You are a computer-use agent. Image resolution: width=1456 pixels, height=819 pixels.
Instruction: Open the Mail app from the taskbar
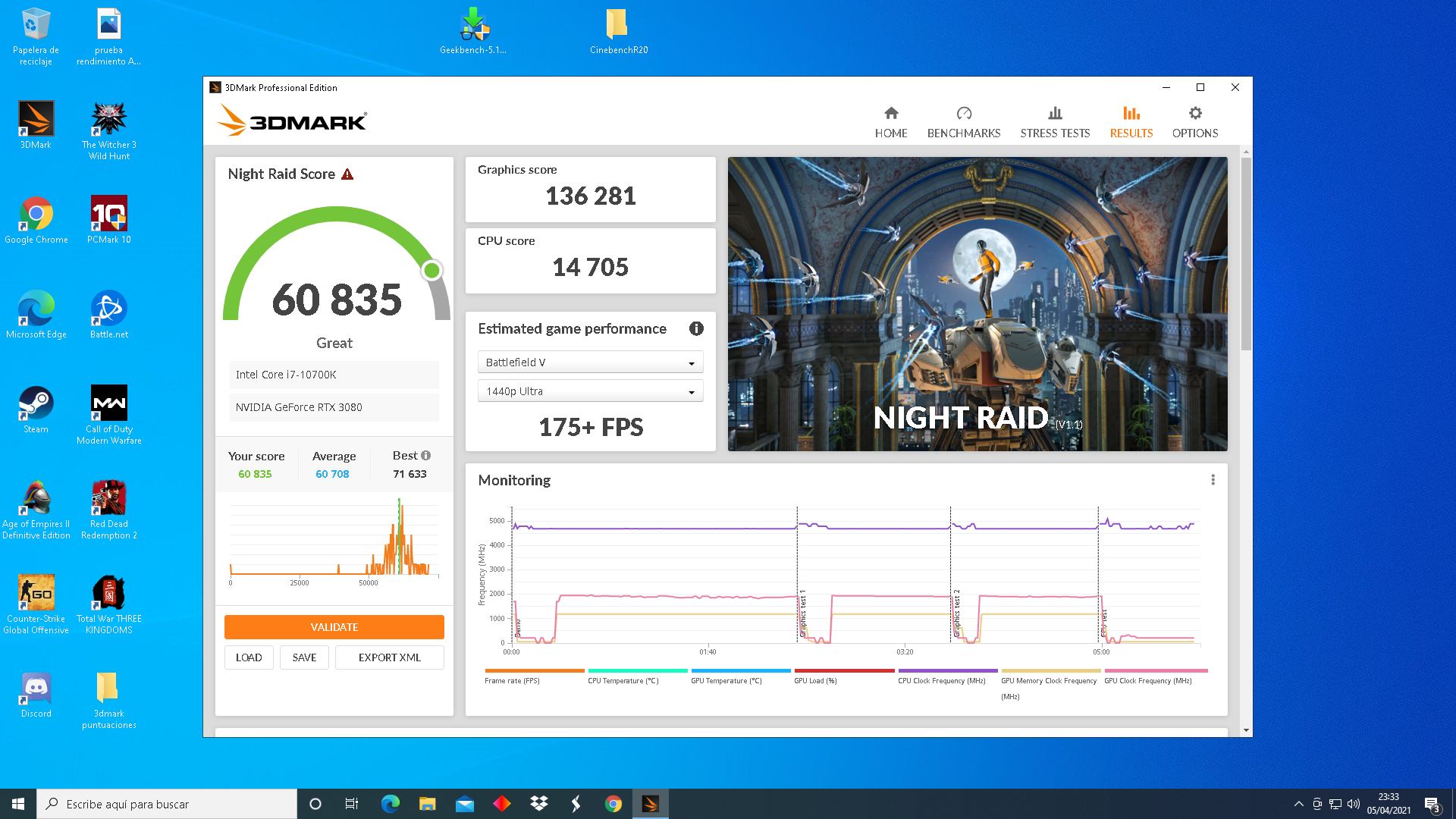click(464, 804)
